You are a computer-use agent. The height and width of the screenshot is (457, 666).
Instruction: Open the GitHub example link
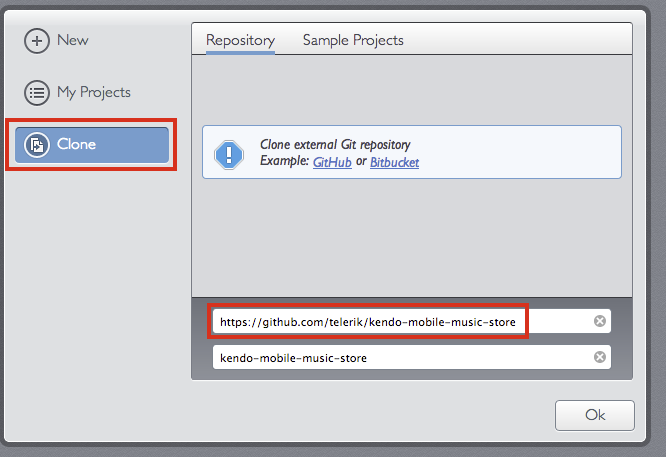332,162
